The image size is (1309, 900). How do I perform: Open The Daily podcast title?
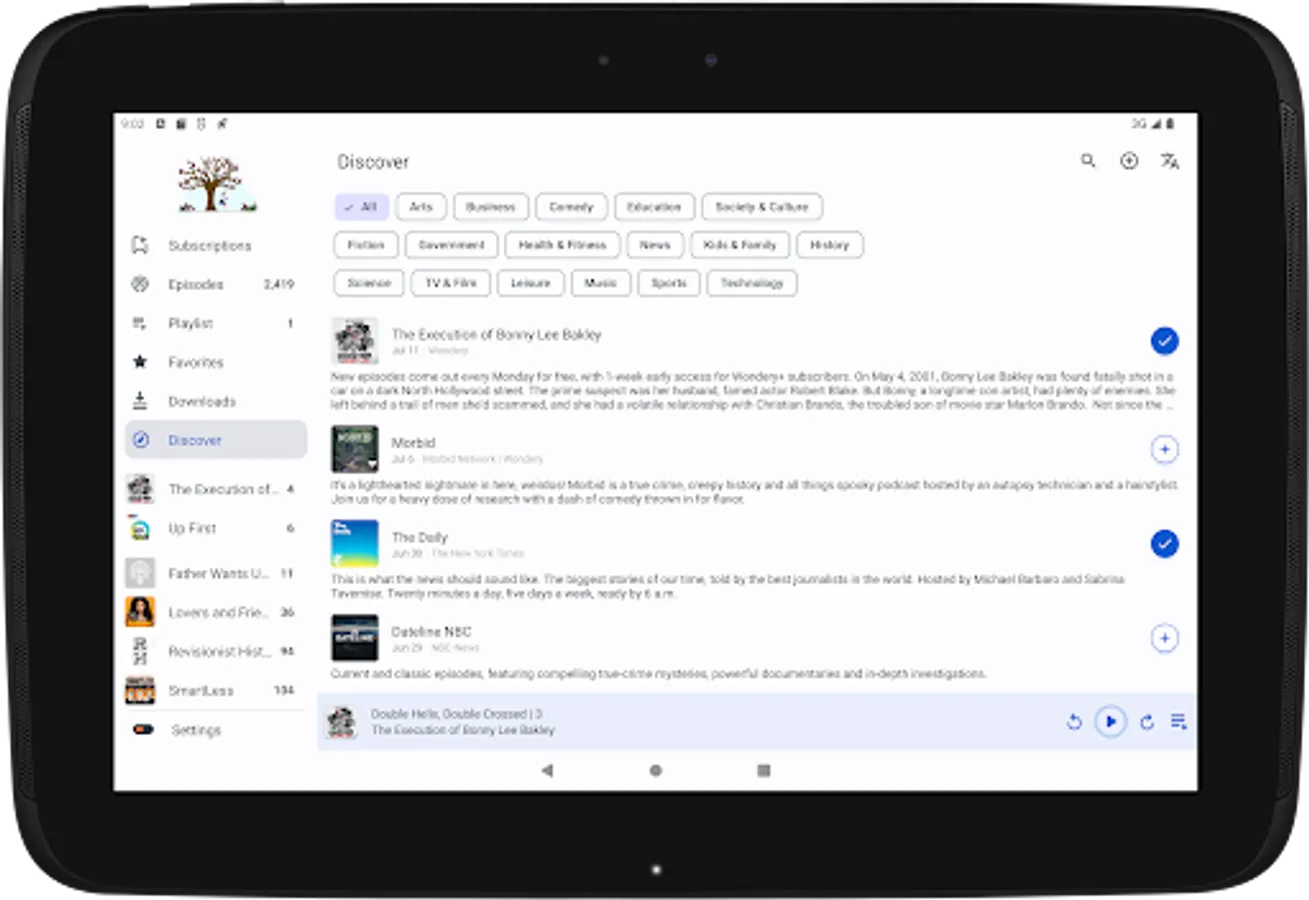coord(419,537)
